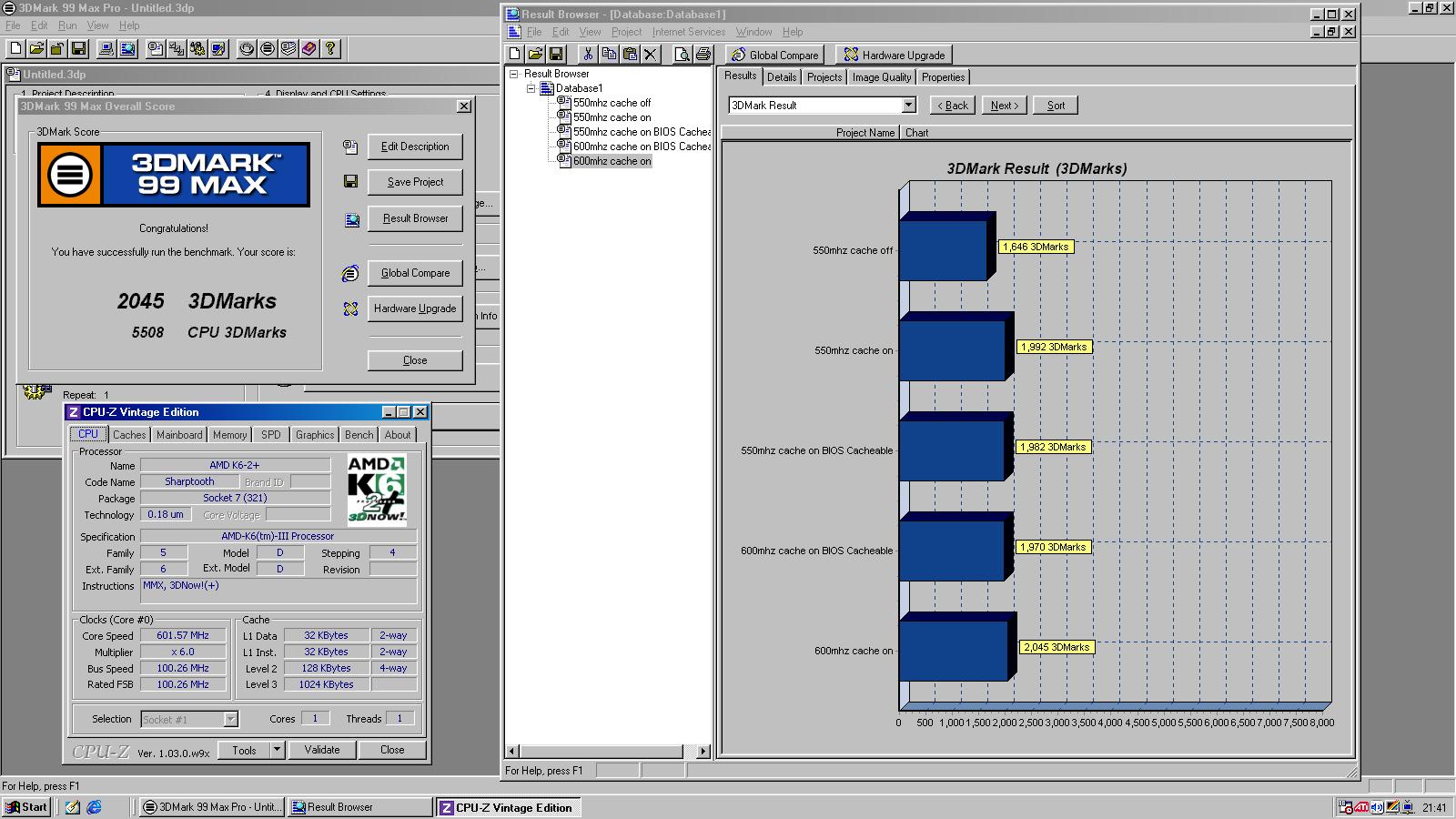
Task: Click Delete X icon in Result Browser toolbar
Action: tap(650, 54)
